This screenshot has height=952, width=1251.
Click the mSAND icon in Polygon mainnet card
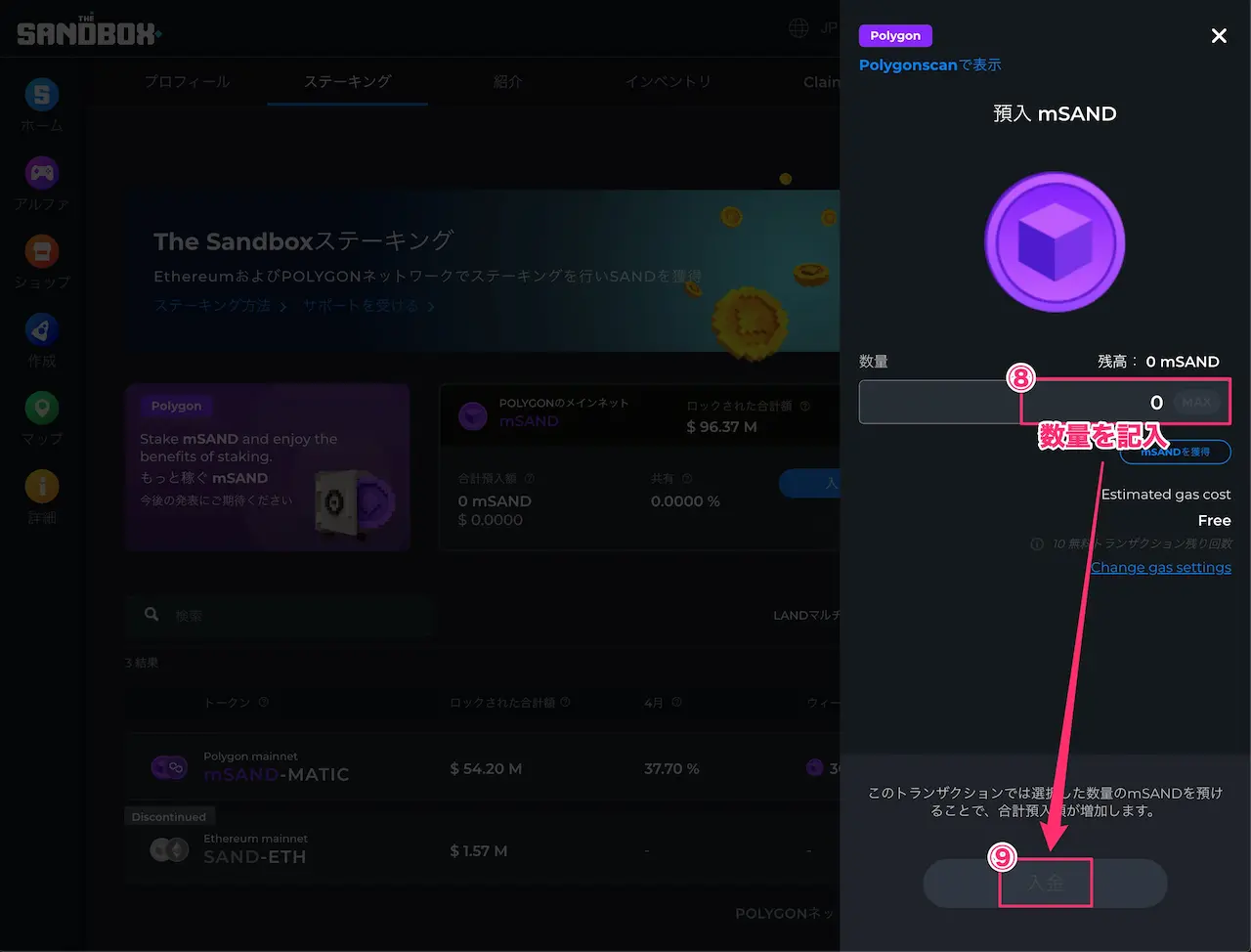(473, 415)
